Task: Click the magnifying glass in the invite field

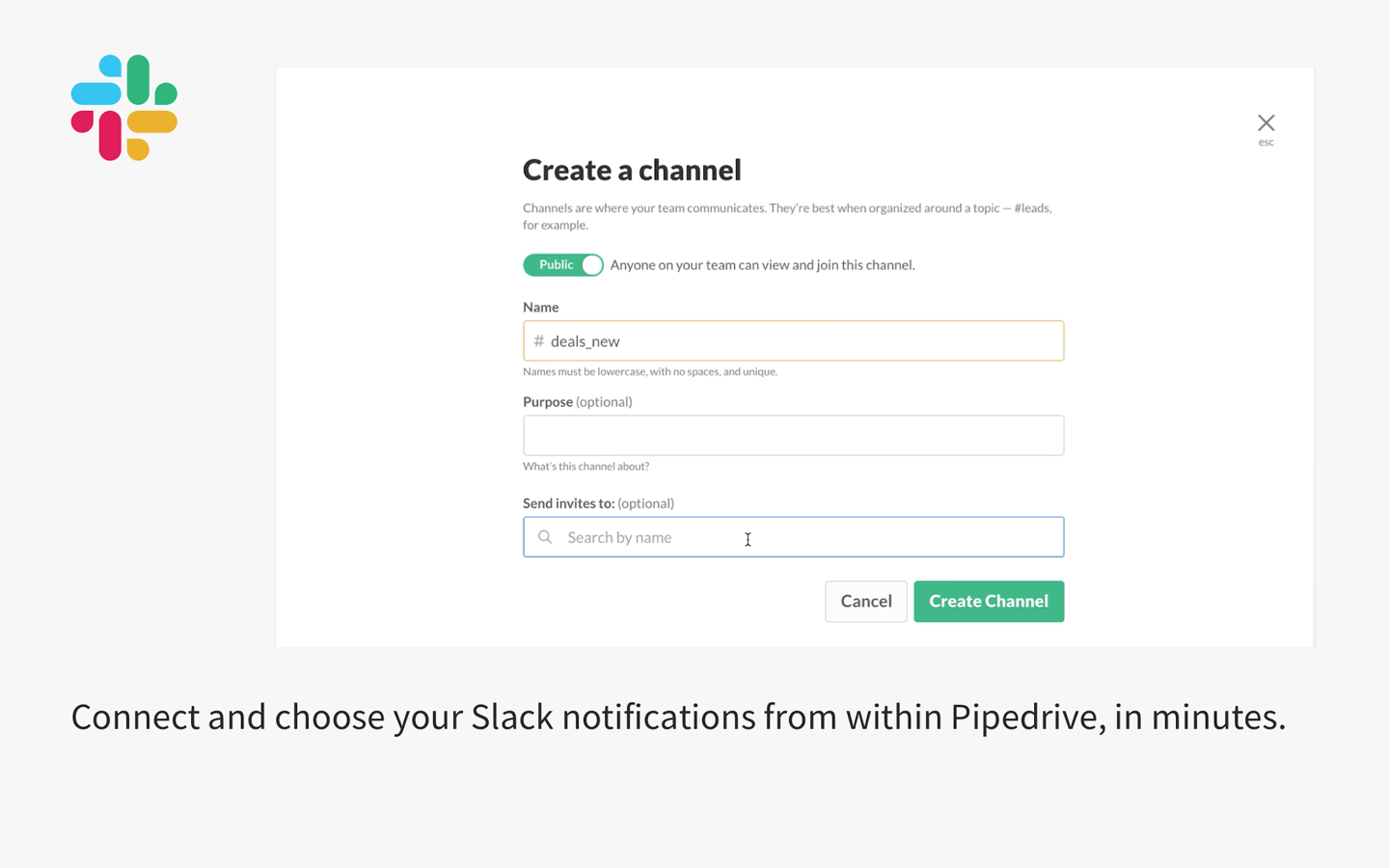Action: [545, 536]
